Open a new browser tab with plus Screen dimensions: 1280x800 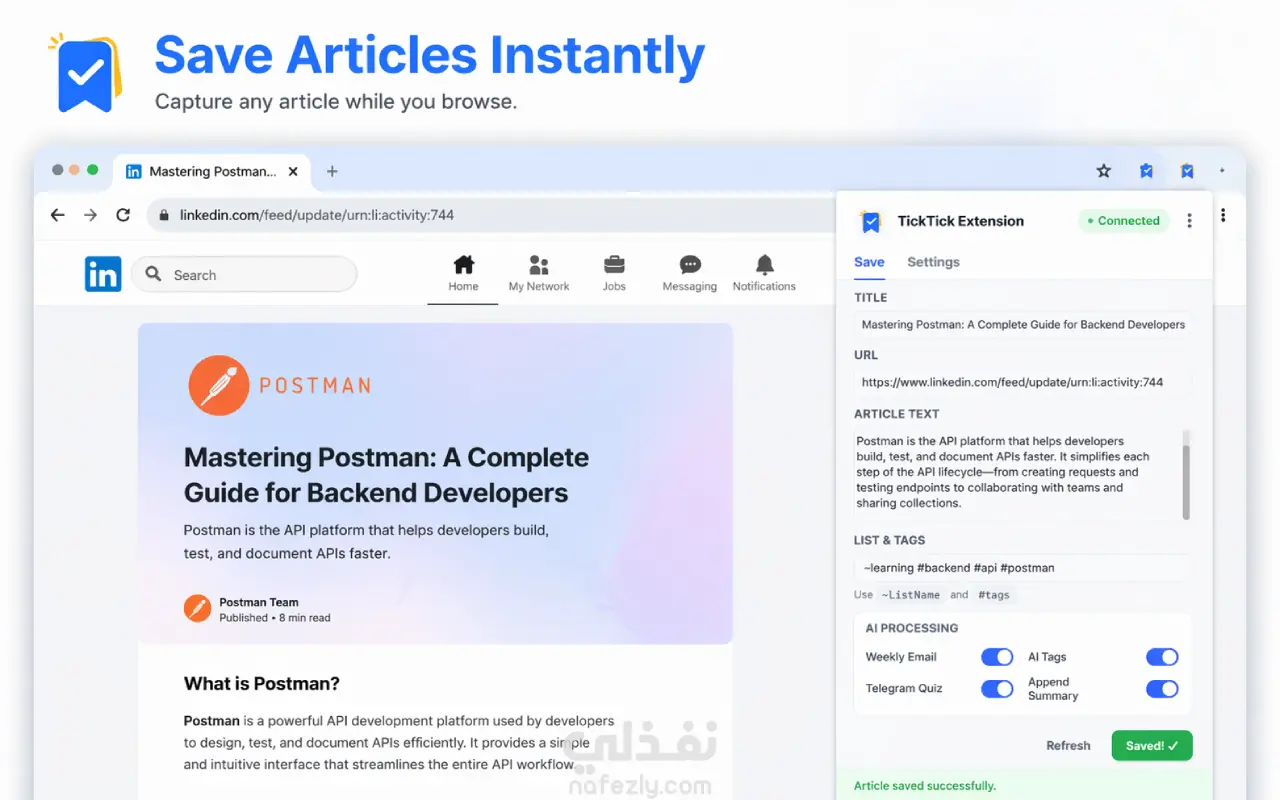pos(332,171)
